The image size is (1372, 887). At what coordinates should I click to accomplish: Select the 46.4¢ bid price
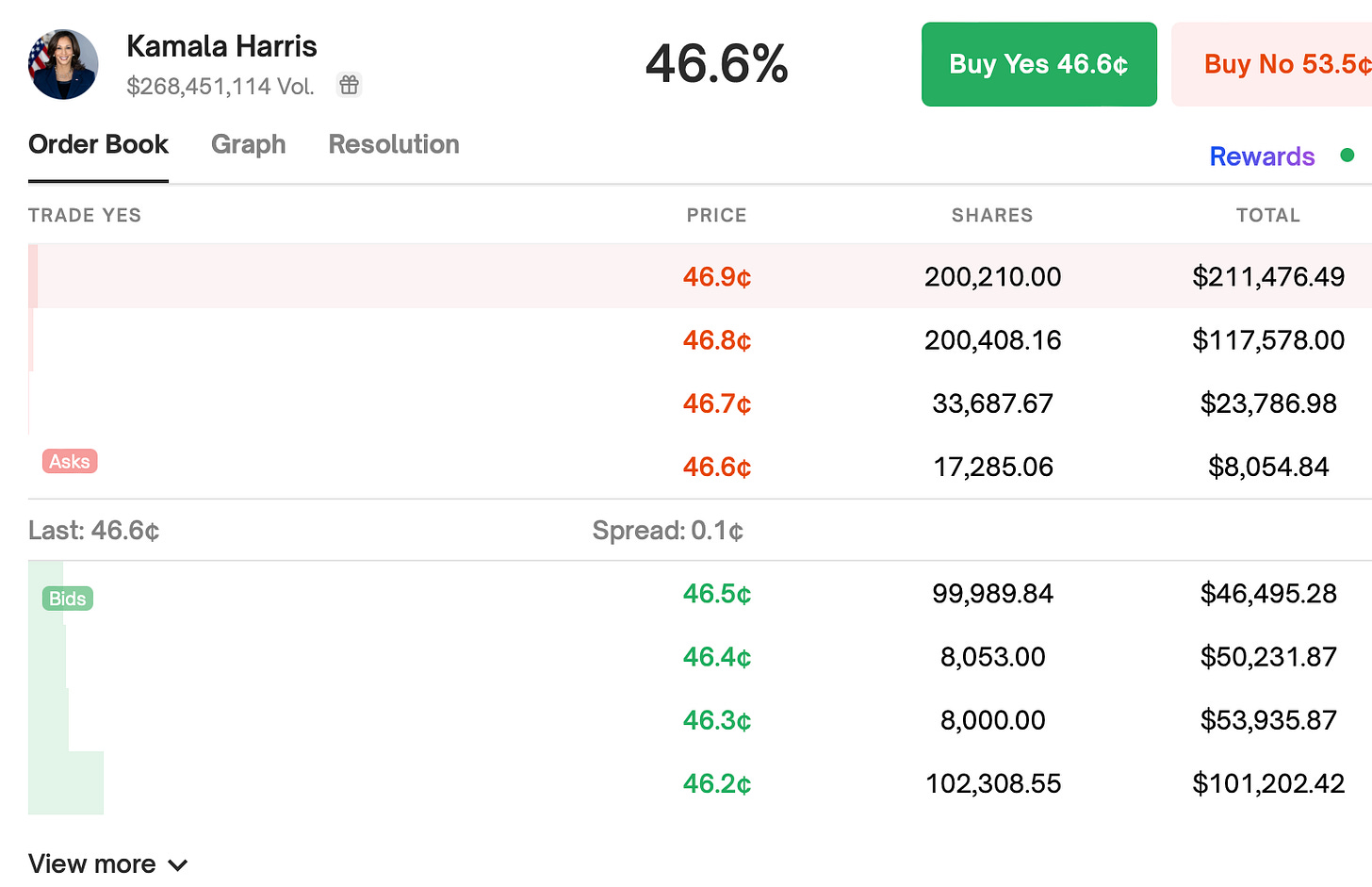coord(717,657)
